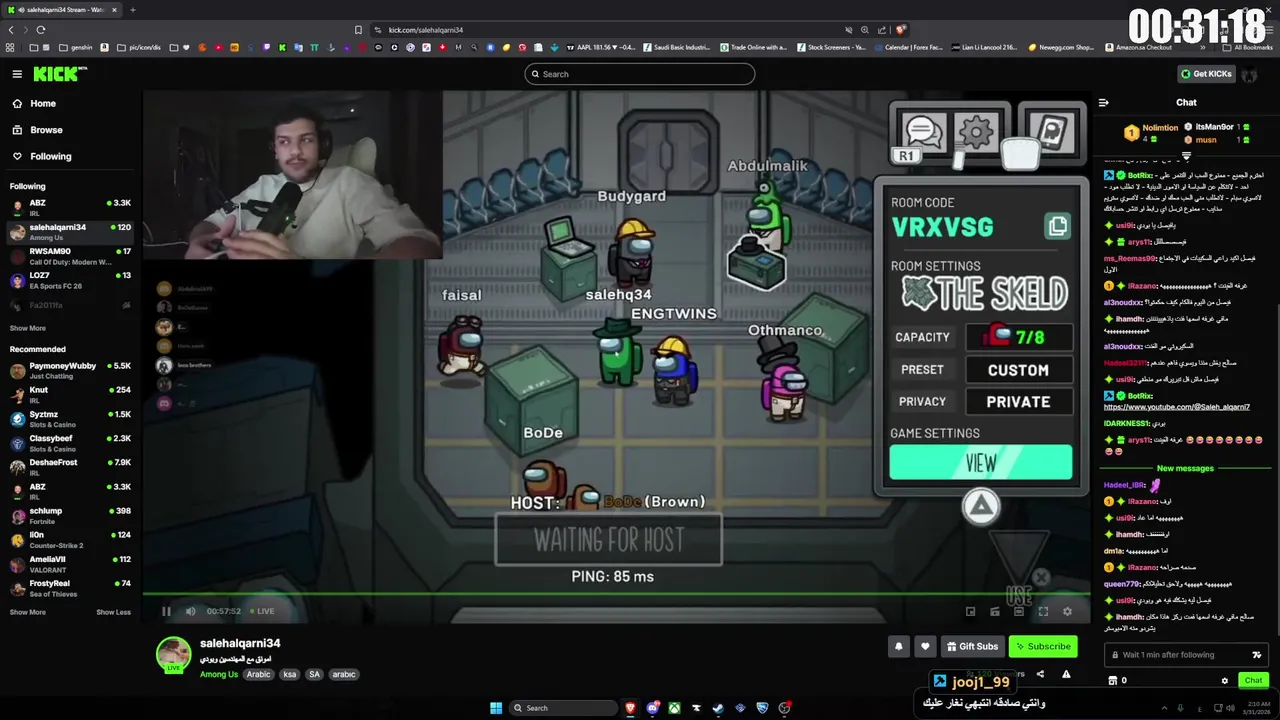Image resolution: width=1280 pixels, height=720 pixels.
Task: Expand Recommended list with Show More
Action: coord(27,612)
